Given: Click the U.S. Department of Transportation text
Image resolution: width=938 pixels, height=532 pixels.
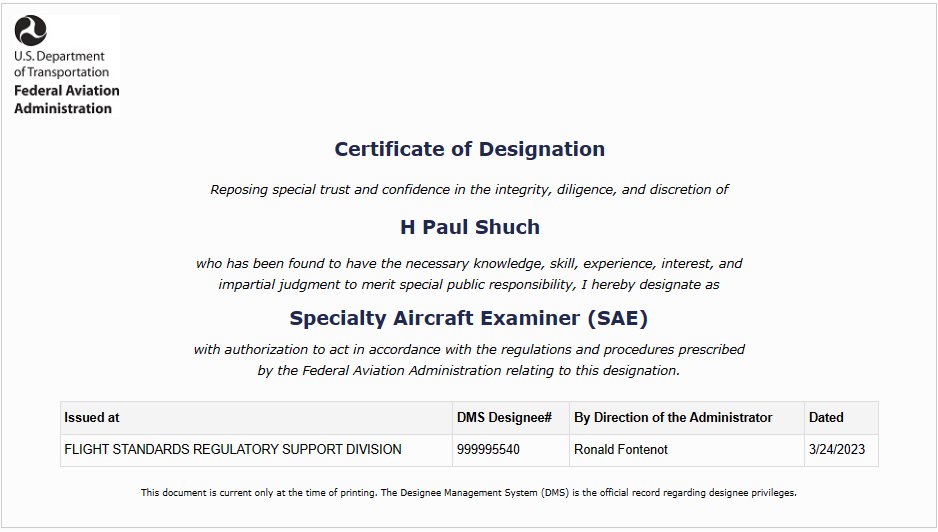Looking at the screenshot, I should click(x=61, y=64).
